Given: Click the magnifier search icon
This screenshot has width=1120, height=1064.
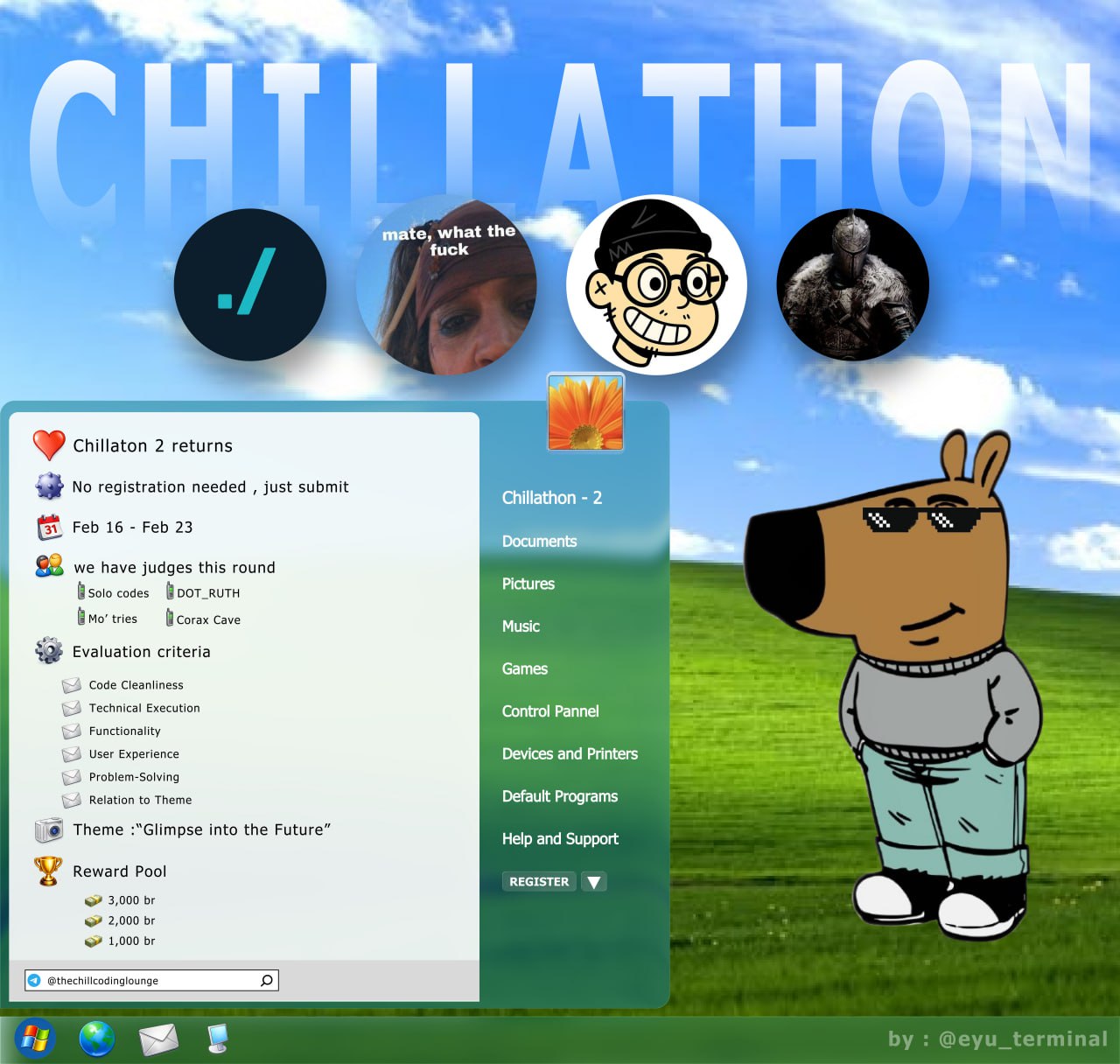Looking at the screenshot, I should coord(267,980).
